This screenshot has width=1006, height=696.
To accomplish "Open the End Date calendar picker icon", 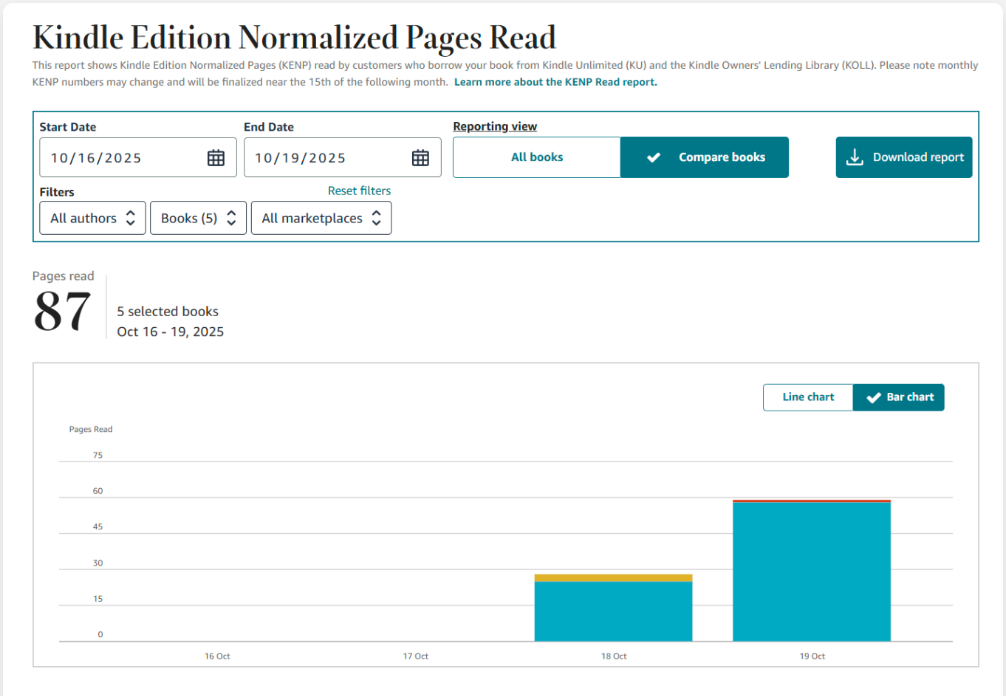I will click(x=420, y=158).
